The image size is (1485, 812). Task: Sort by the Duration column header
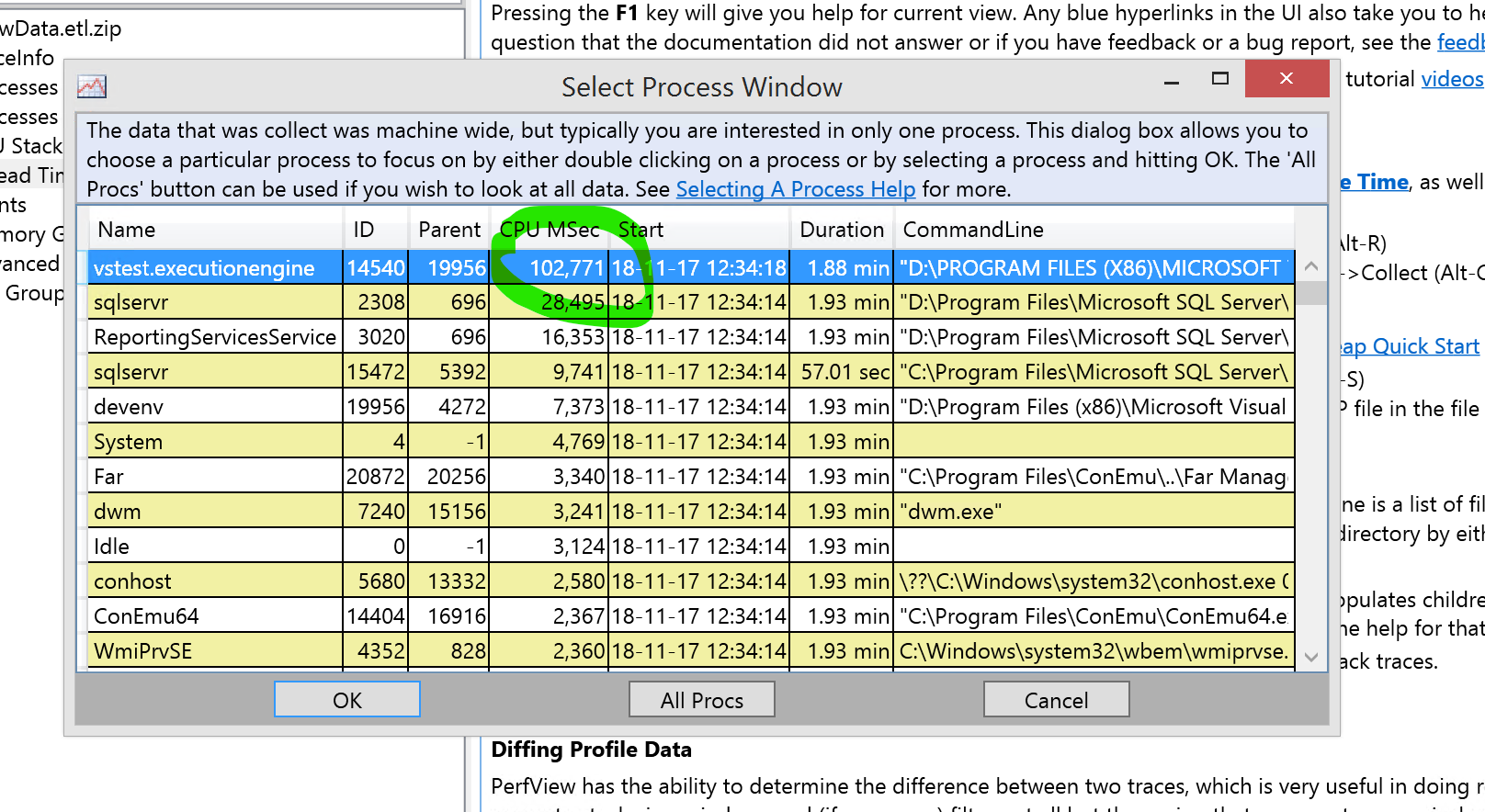click(842, 230)
